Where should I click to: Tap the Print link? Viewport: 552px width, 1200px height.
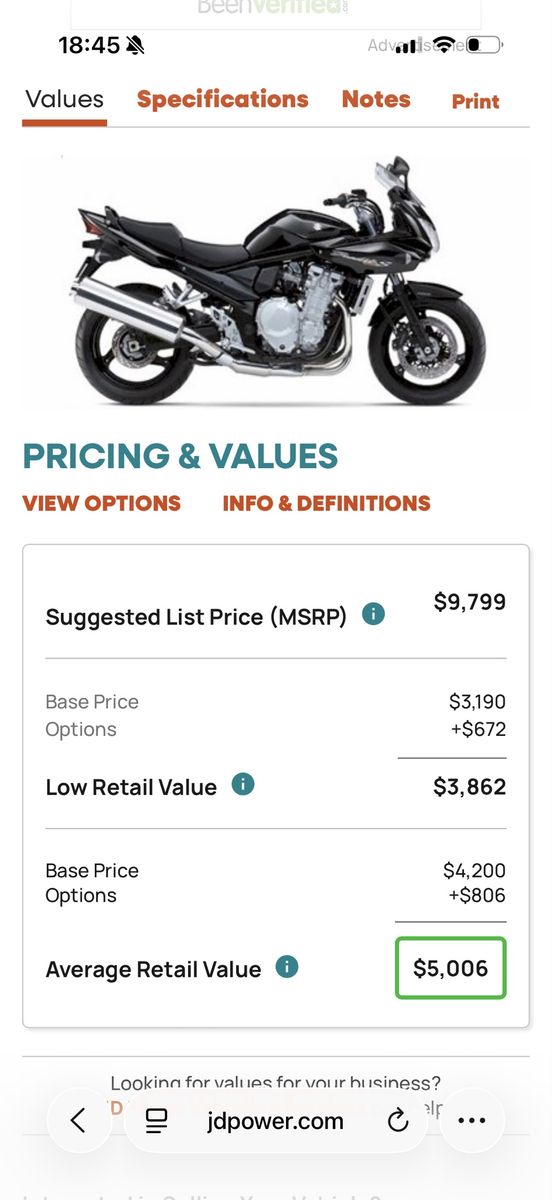[x=476, y=101]
